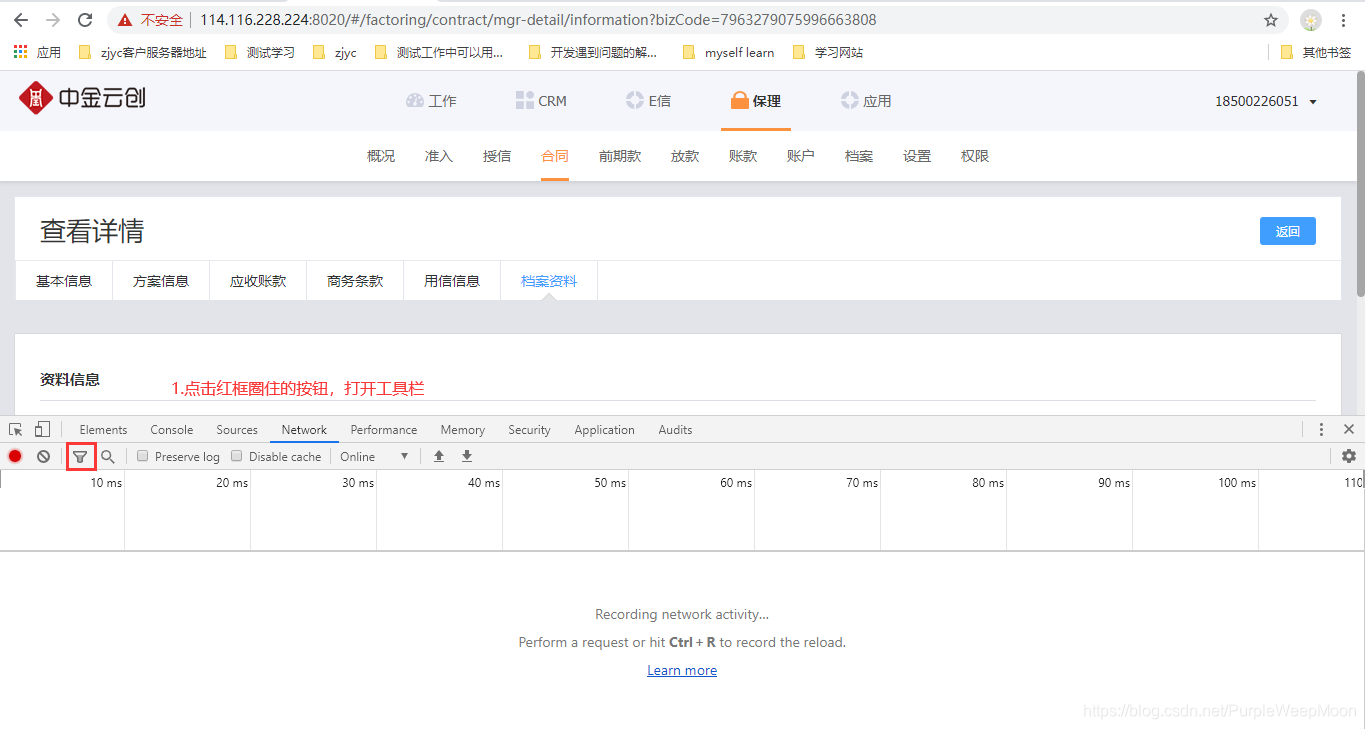Screen dimensions: 1365x729
Task: Open DevTools settings gear
Action: click(x=1349, y=456)
